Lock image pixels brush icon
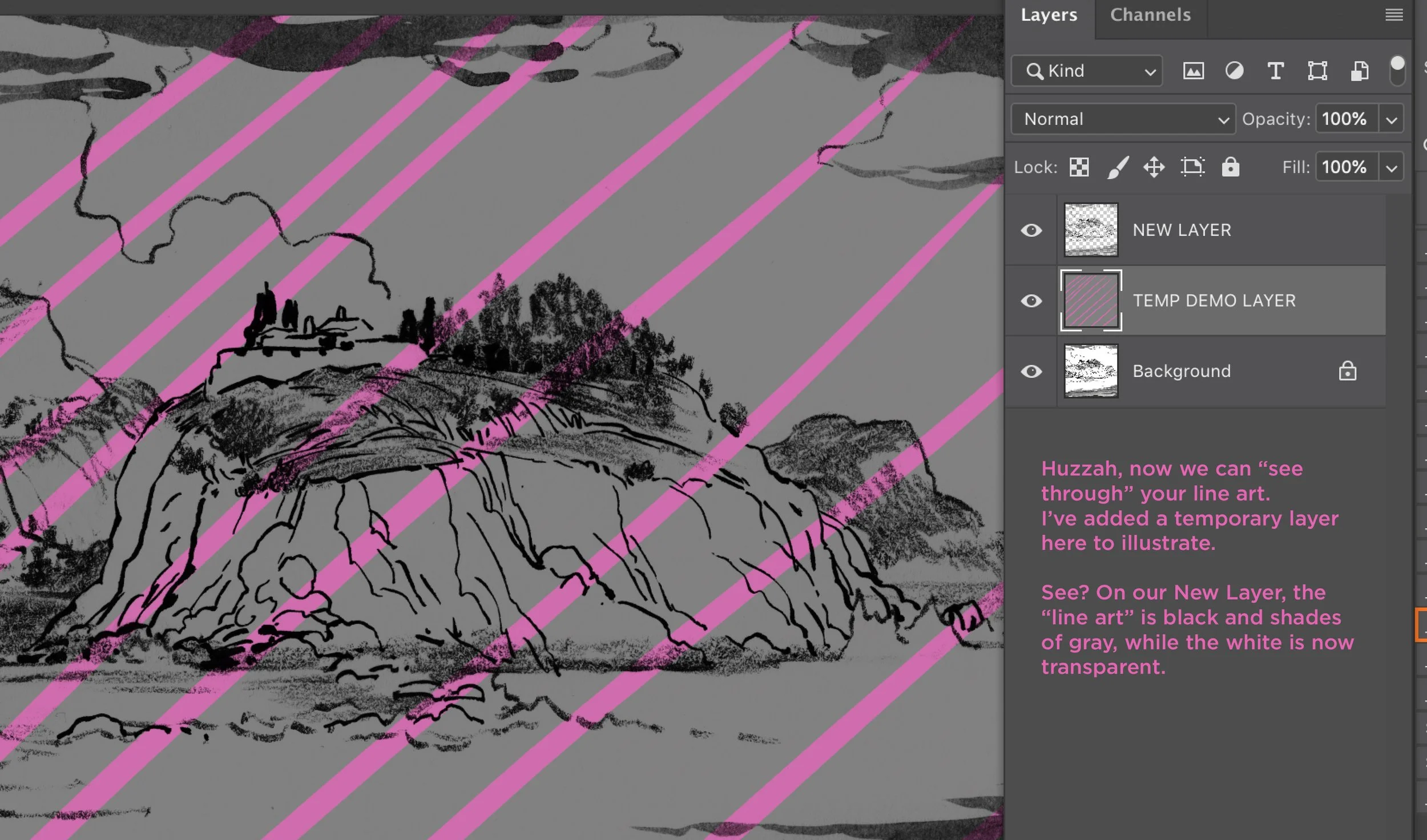The image size is (1427, 840). [1117, 167]
